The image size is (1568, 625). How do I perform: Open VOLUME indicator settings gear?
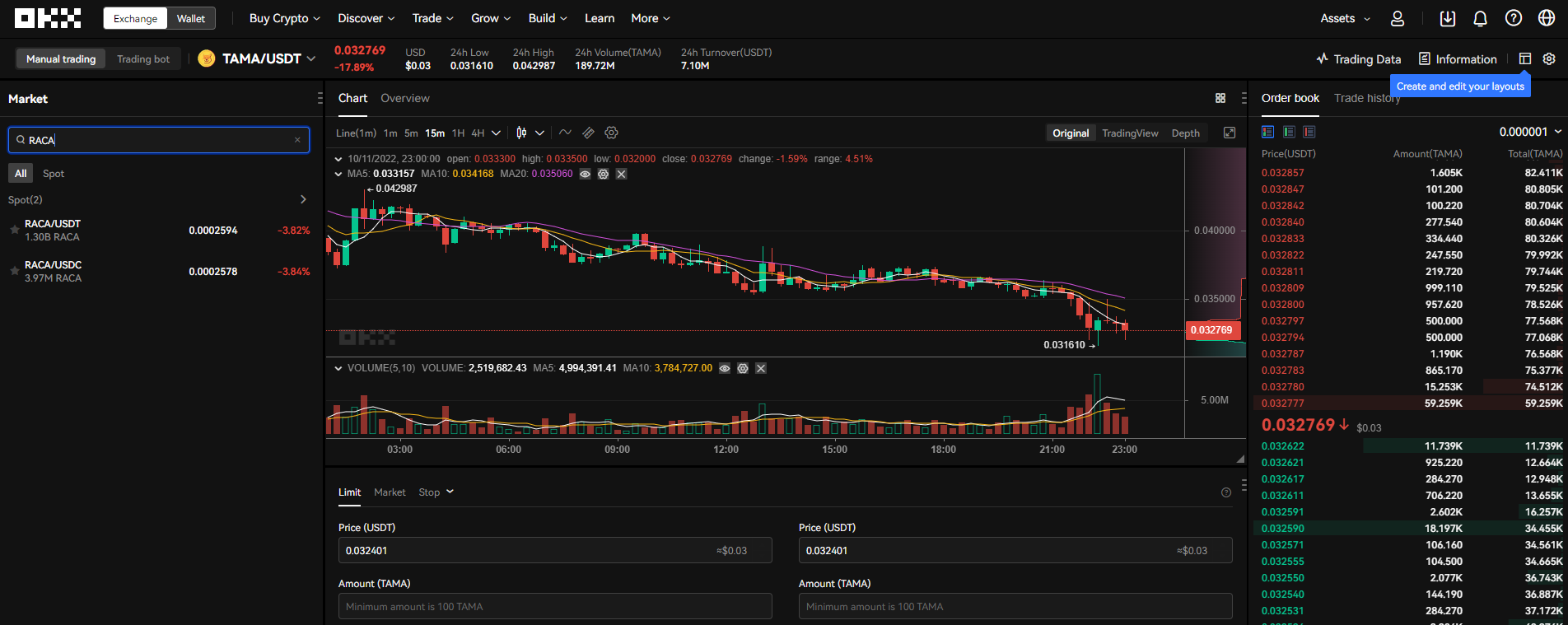[743, 368]
